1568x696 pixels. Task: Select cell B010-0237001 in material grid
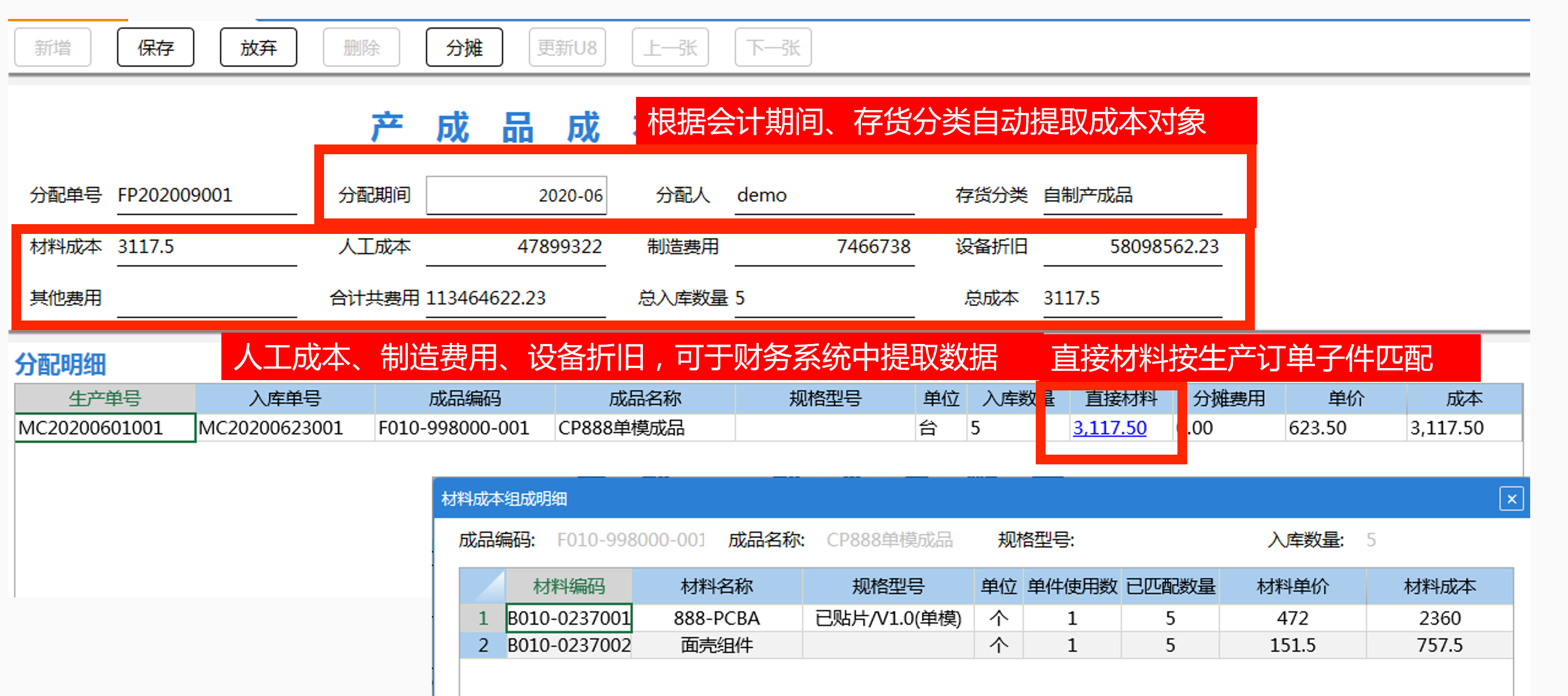[568, 618]
